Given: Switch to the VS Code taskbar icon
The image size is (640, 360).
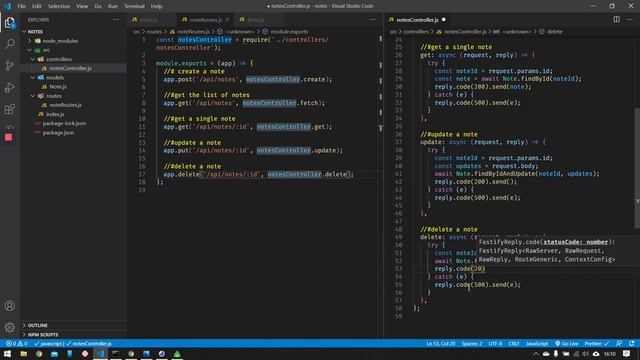Looking at the screenshot, I should [100, 353].
